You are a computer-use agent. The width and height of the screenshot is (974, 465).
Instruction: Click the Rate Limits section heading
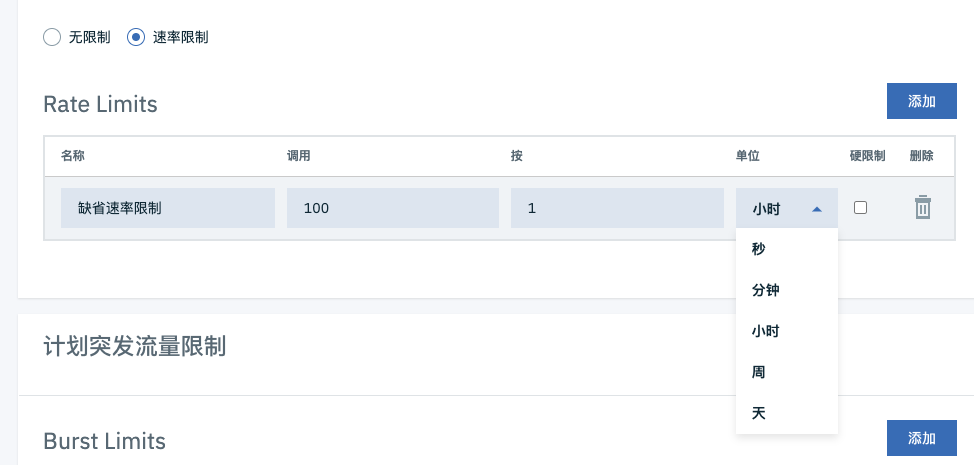point(100,104)
